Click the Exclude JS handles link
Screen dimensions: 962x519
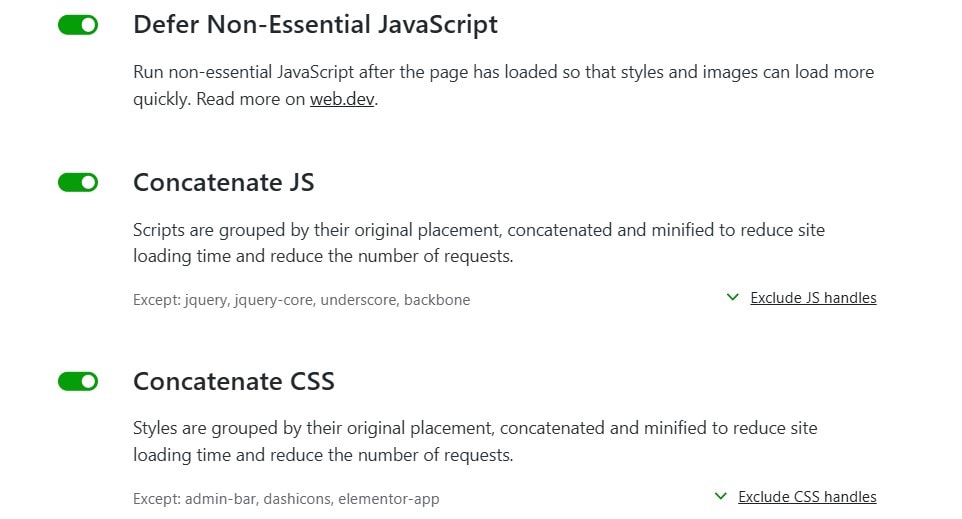[813, 298]
